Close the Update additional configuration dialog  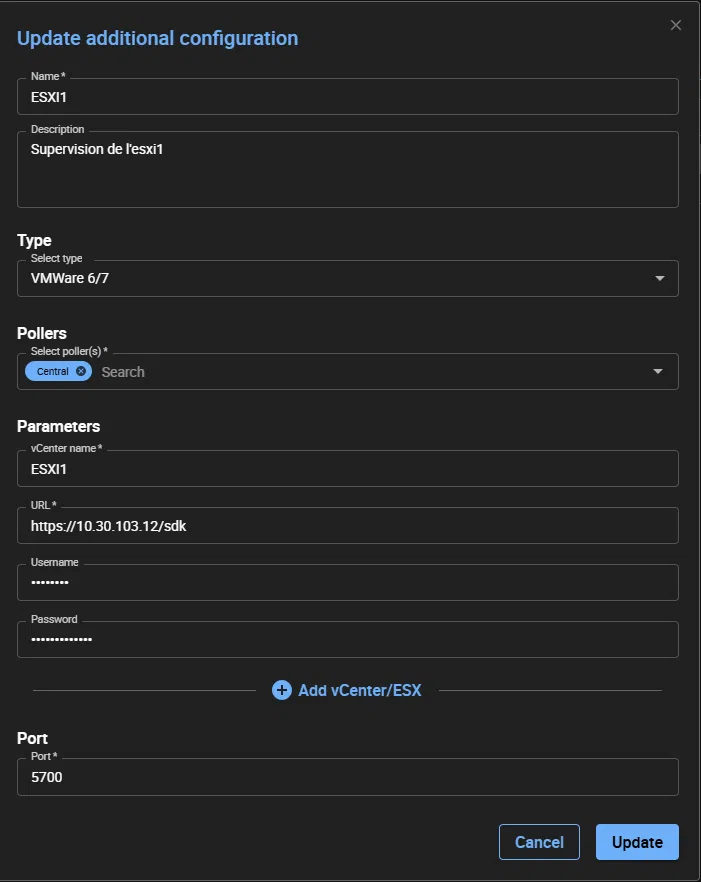point(676,25)
